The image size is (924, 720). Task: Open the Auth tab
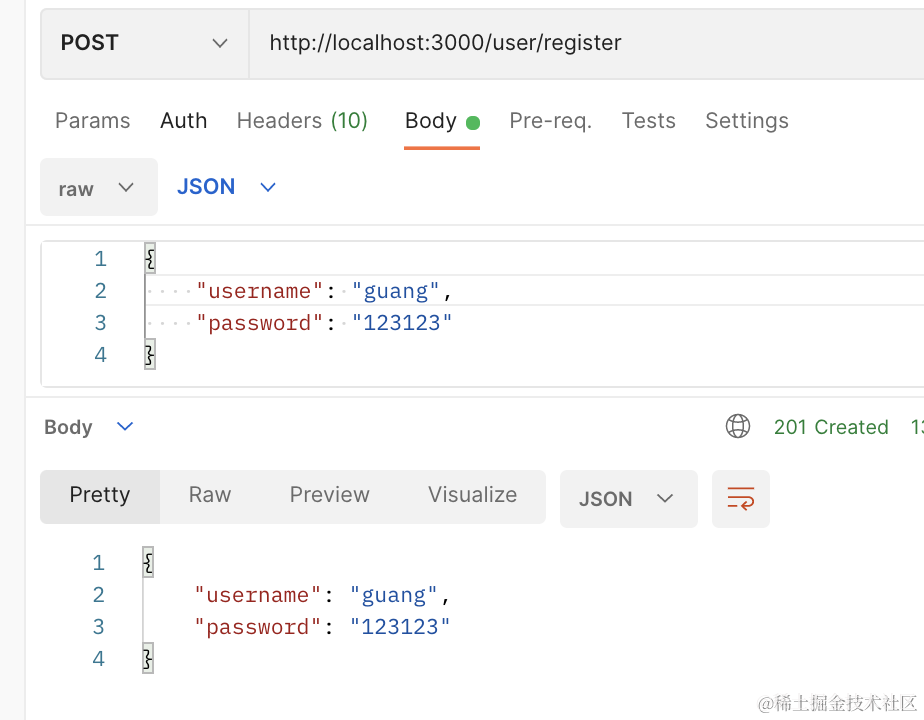[x=183, y=121]
